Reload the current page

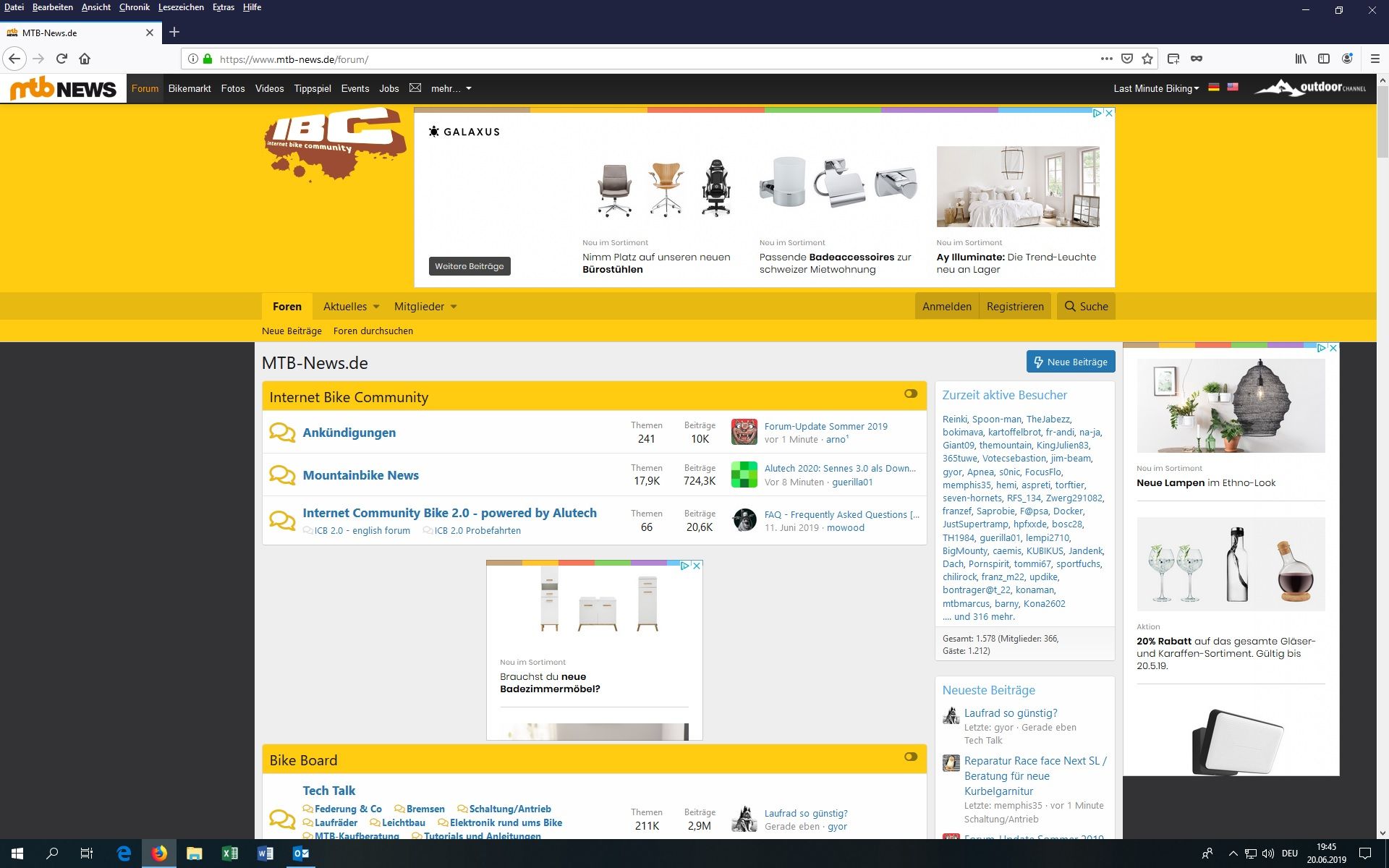pos(61,59)
